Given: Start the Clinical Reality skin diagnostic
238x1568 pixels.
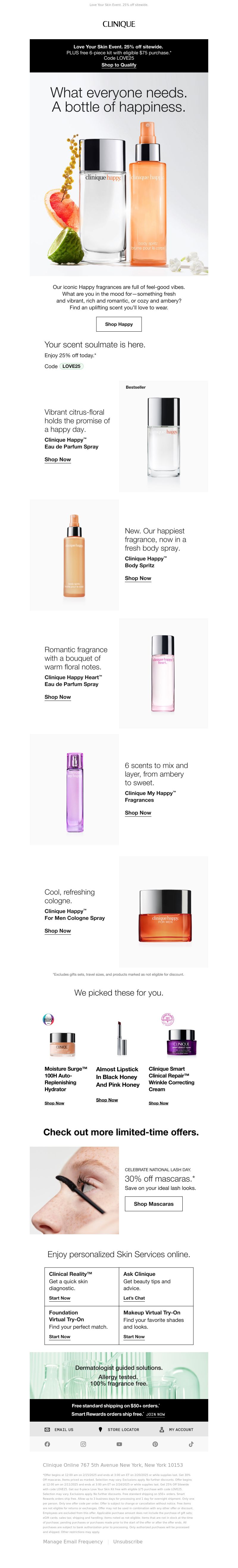Looking at the screenshot, I should point(60,1298).
